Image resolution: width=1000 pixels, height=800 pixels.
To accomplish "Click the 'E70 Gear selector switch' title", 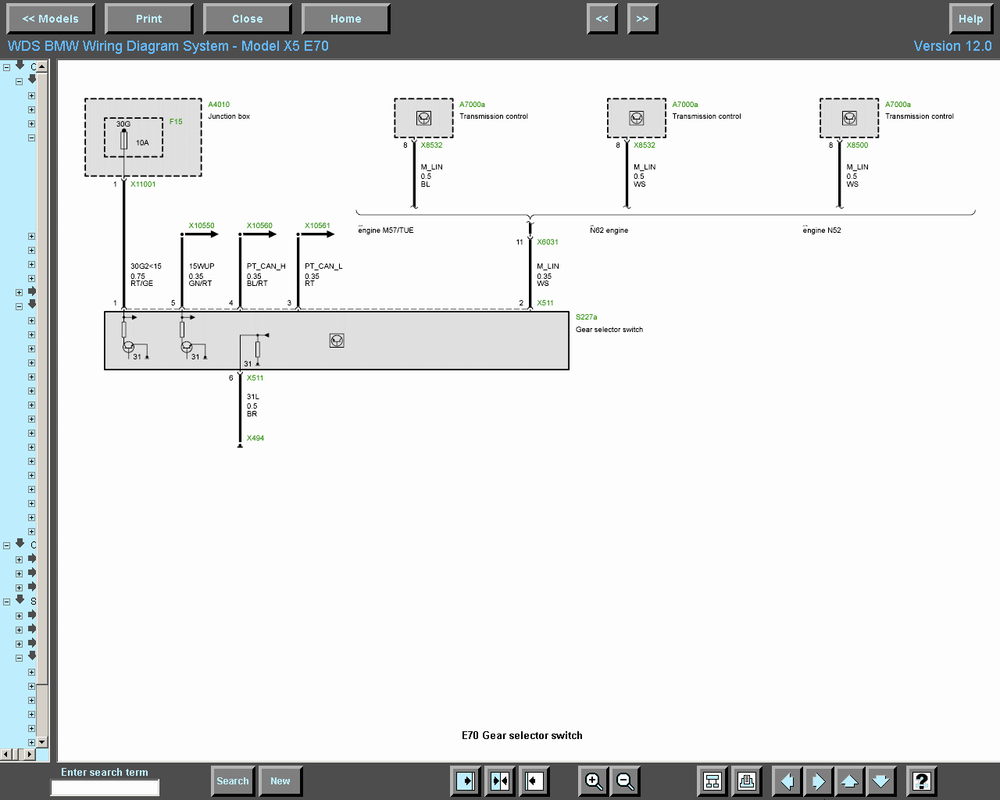I will (x=522, y=736).
